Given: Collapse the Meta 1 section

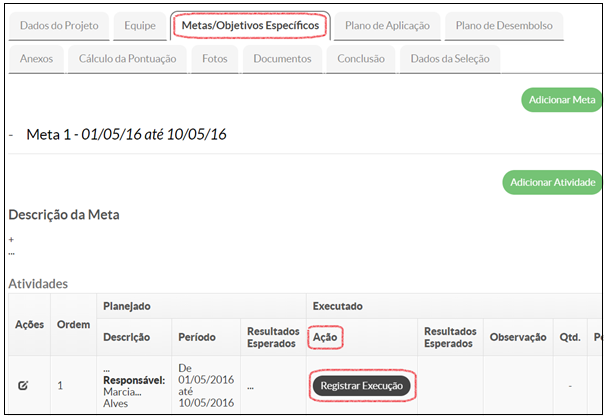Looking at the screenshot, I should [11, 135].
